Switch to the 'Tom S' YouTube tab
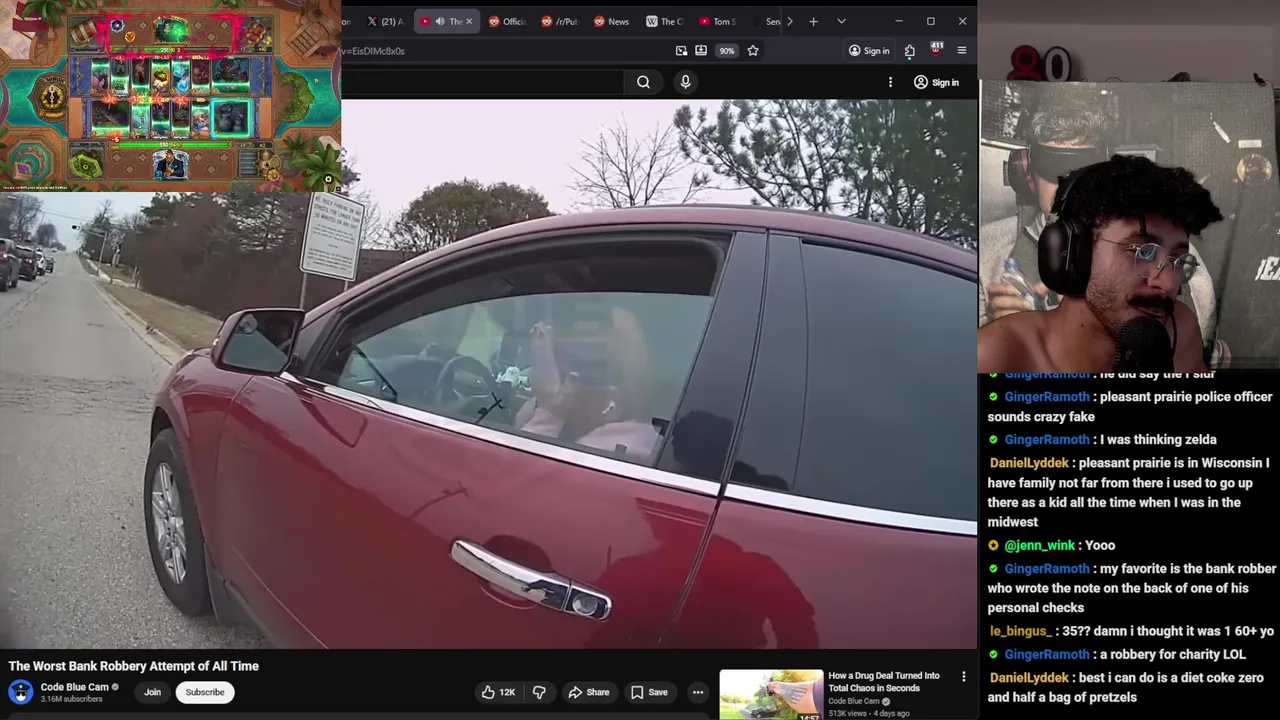 click(x=718, y=21)
